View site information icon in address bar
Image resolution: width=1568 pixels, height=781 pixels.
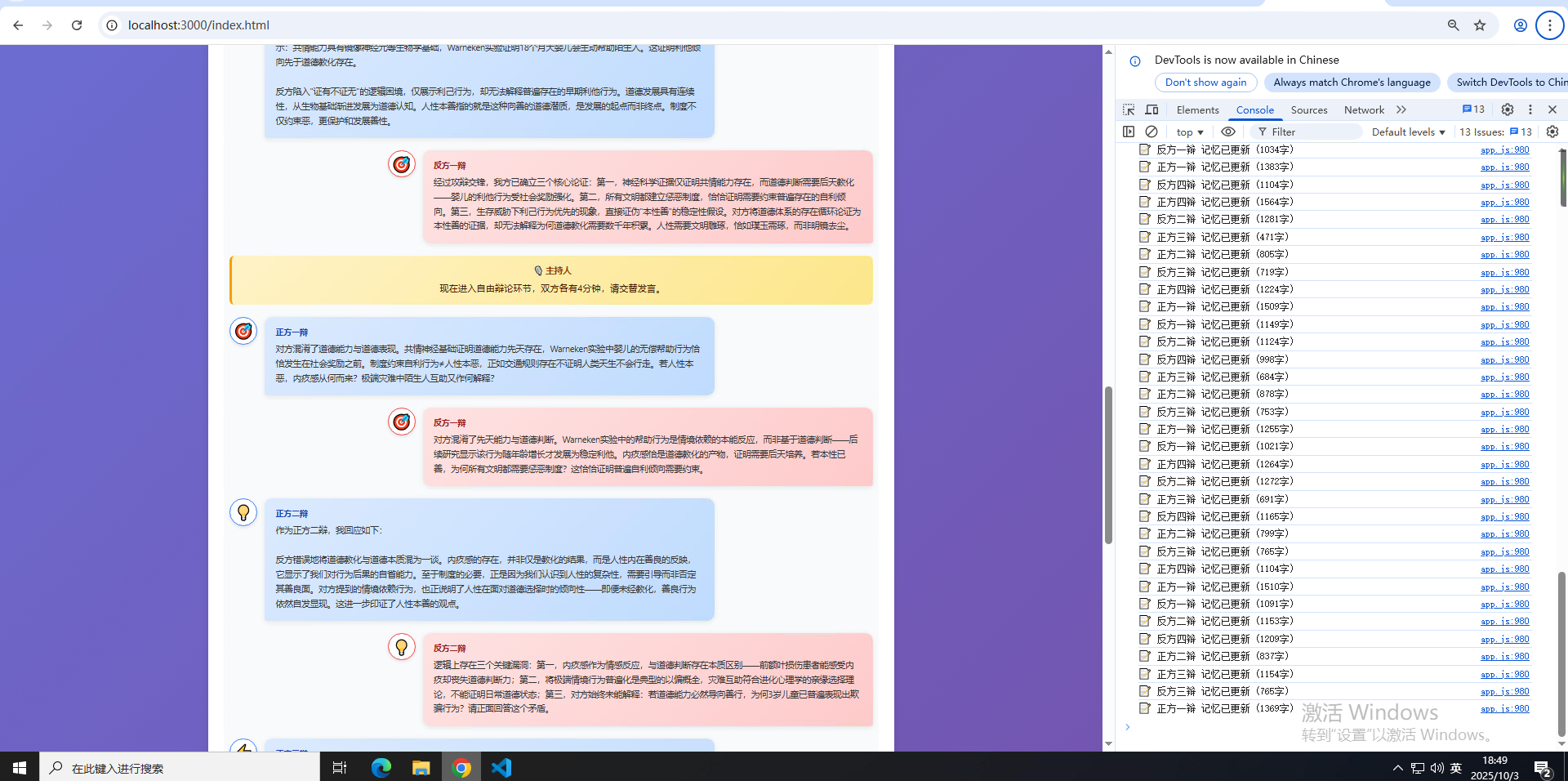(112, 25)
